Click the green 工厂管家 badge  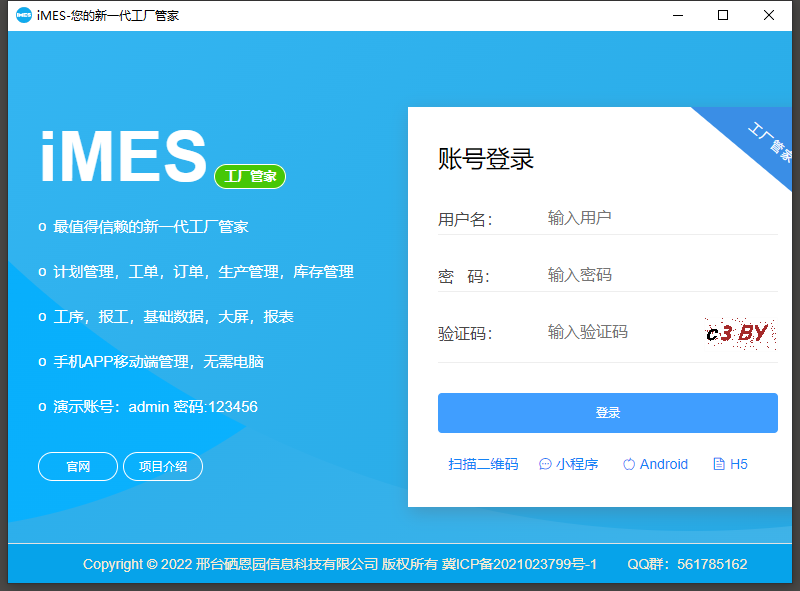pos(250,177)
